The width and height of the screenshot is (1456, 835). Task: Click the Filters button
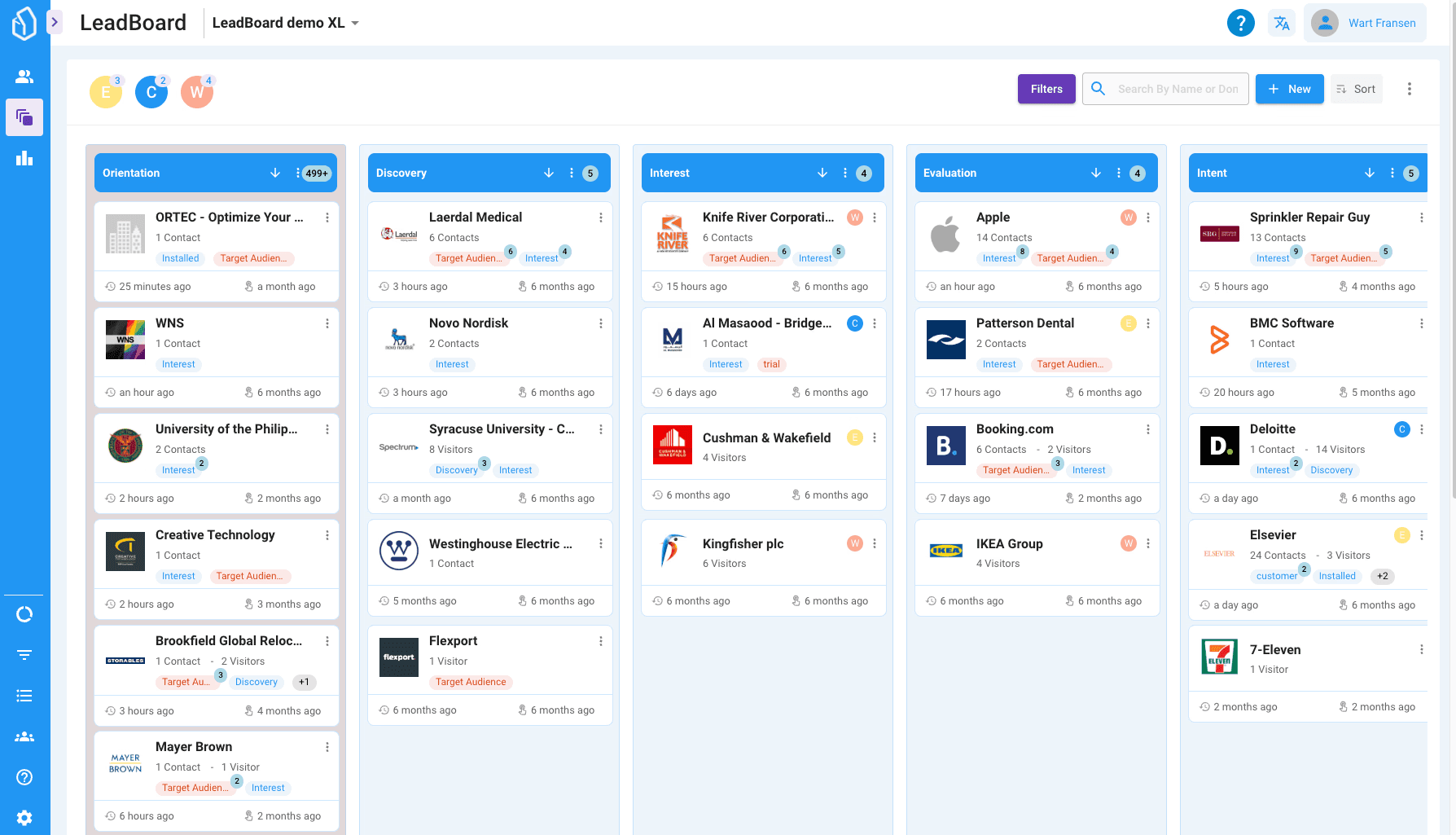tap(1046, 89)
